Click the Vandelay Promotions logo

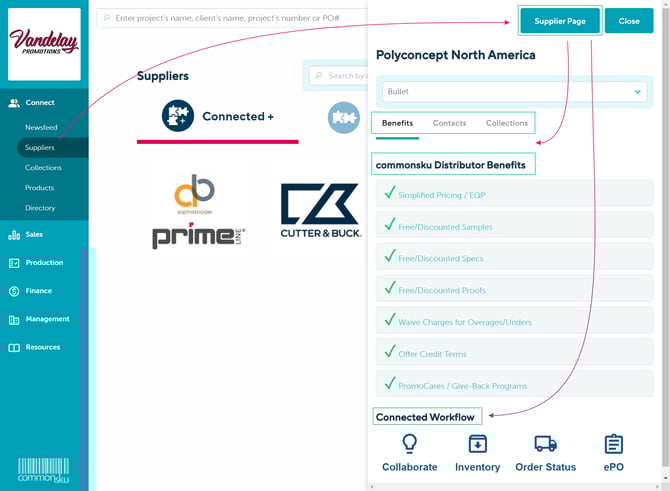(44, 44)
